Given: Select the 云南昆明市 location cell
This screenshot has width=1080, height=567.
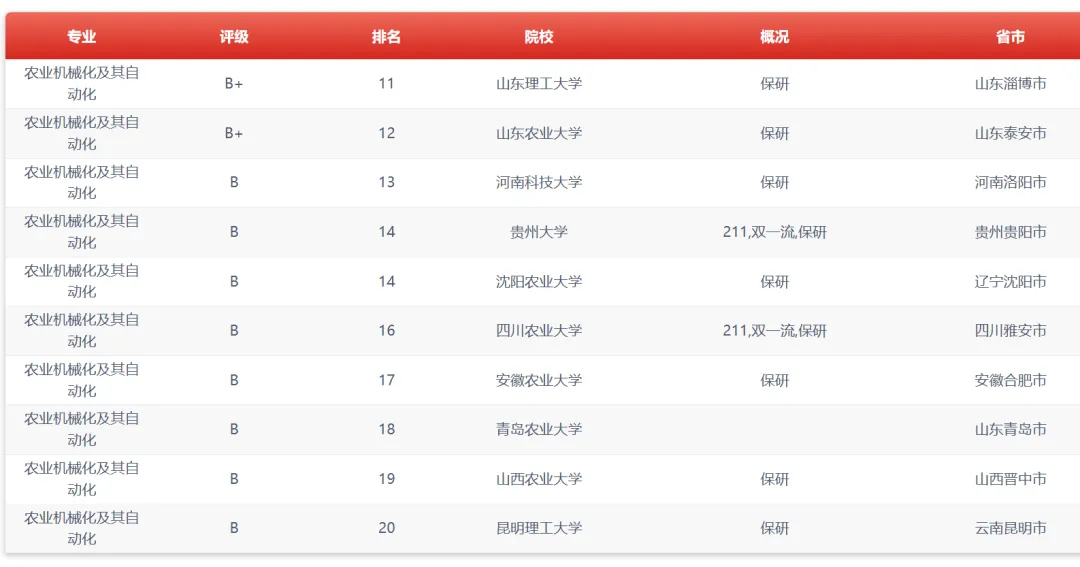Looking at the screenshot, I should [x=1010, y=528].
